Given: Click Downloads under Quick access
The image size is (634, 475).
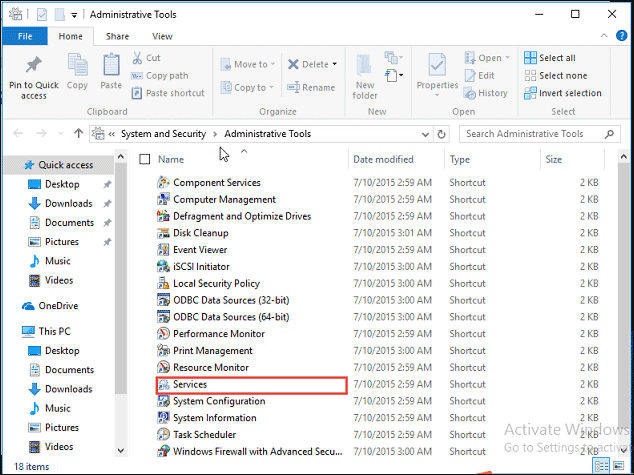Looking at the screenshot, I should pos(69,203).
